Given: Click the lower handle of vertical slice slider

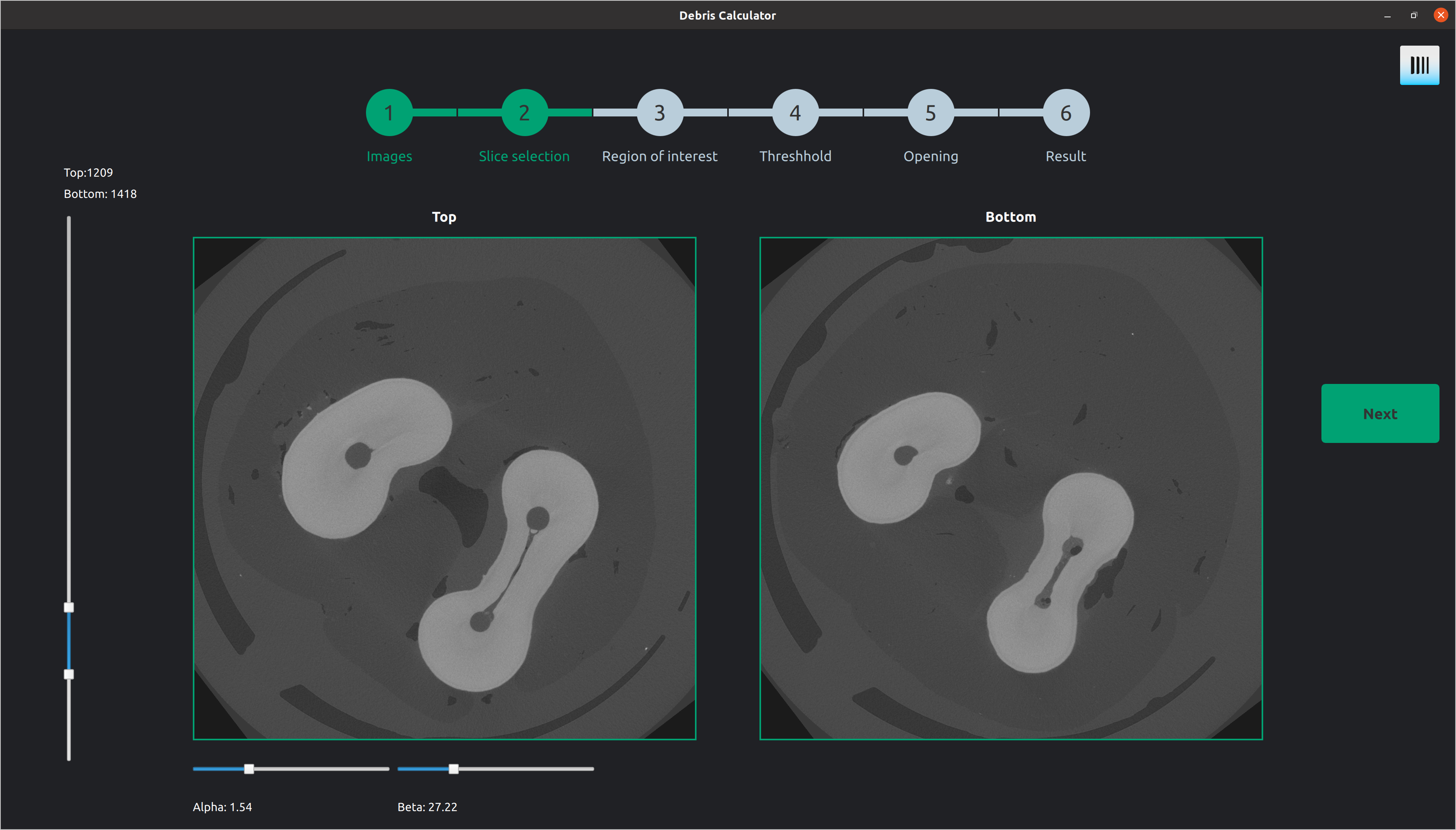Looking at the screenshot, I should (x=69, y=674).
